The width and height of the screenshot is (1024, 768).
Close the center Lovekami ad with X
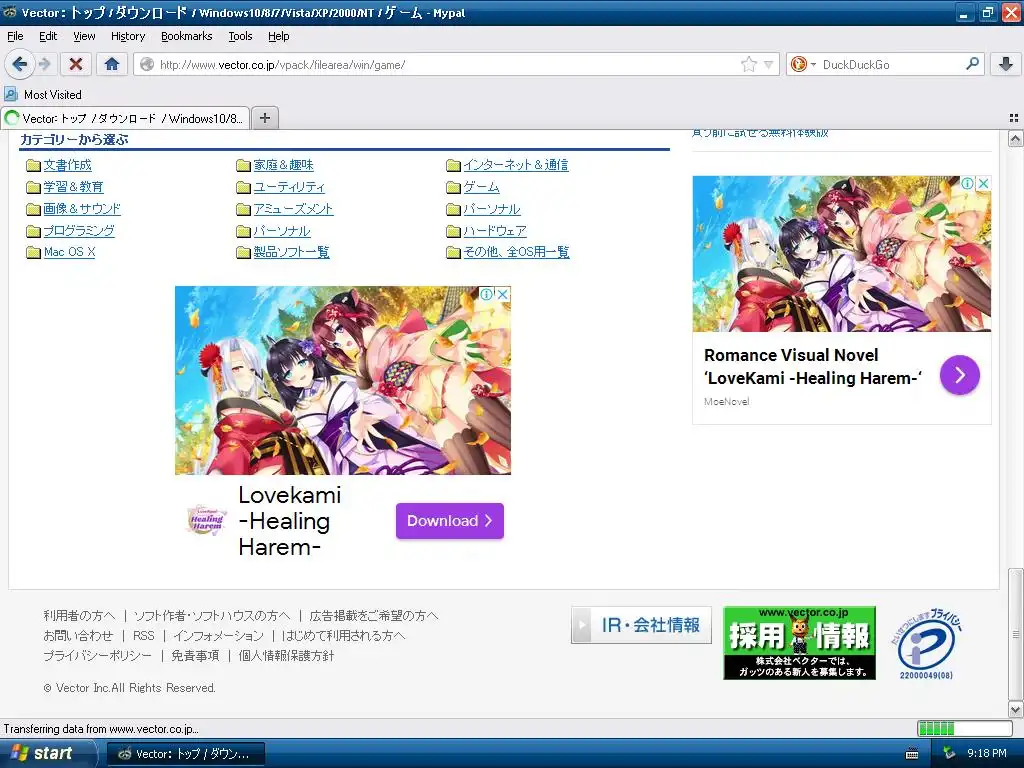503,294
